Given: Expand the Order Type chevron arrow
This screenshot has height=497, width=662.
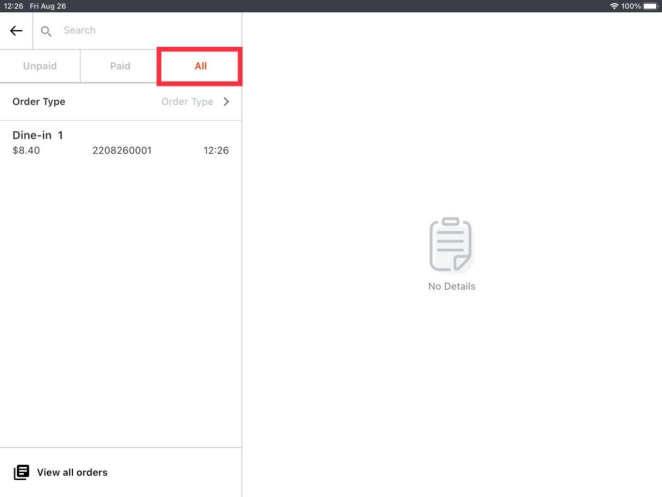Looking at the screenshot, I should [x=226, y=102].
